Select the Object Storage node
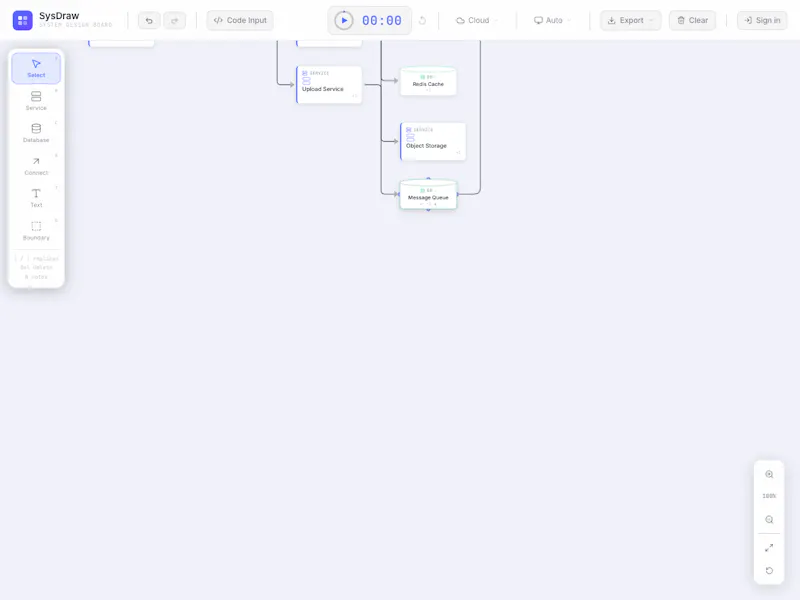800x600 pixels. pos(433,141)
